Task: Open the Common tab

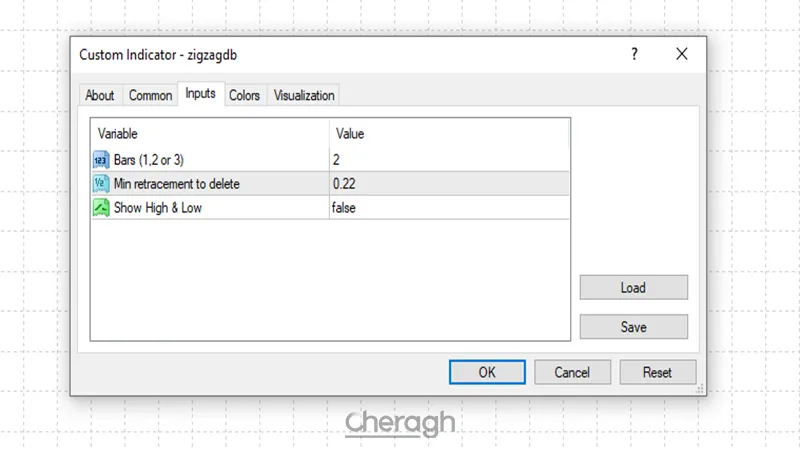Action: click(151, 96)
